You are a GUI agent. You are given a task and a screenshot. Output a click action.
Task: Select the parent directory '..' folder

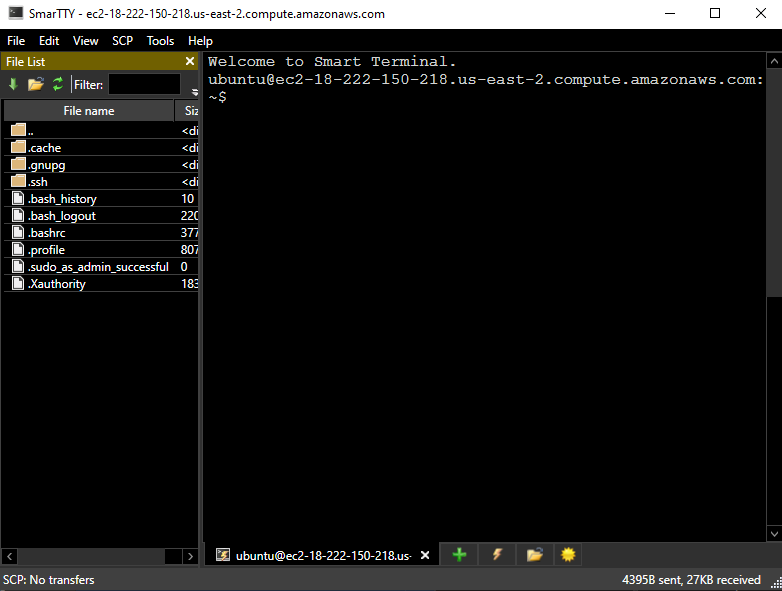click(x=101, y=131)
